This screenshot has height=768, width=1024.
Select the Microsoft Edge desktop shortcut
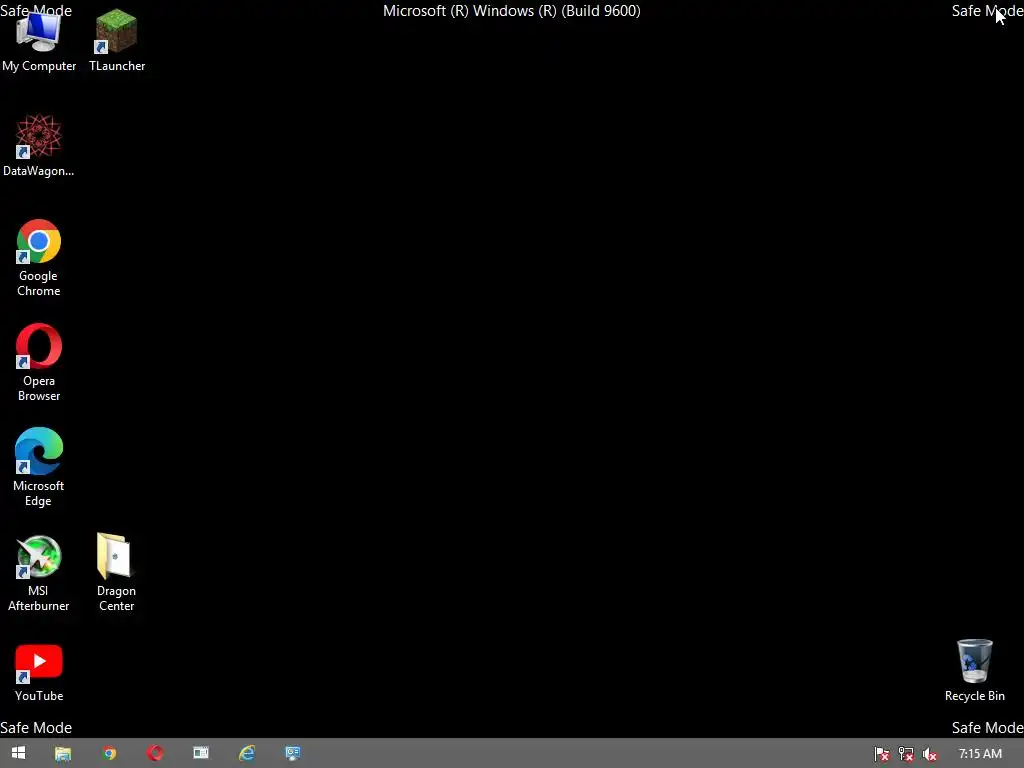39,468
